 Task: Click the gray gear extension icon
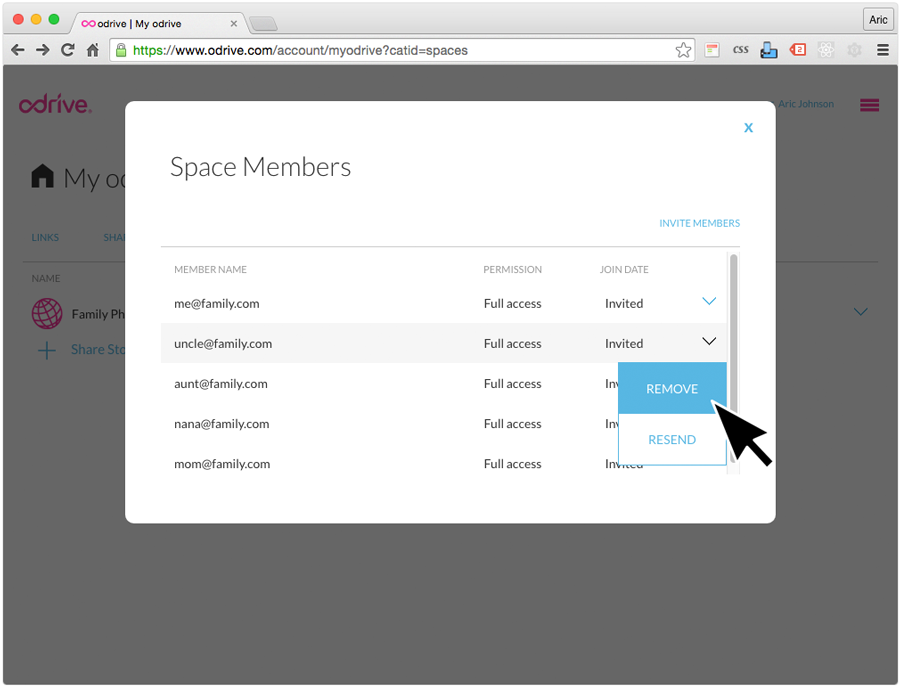854,50
